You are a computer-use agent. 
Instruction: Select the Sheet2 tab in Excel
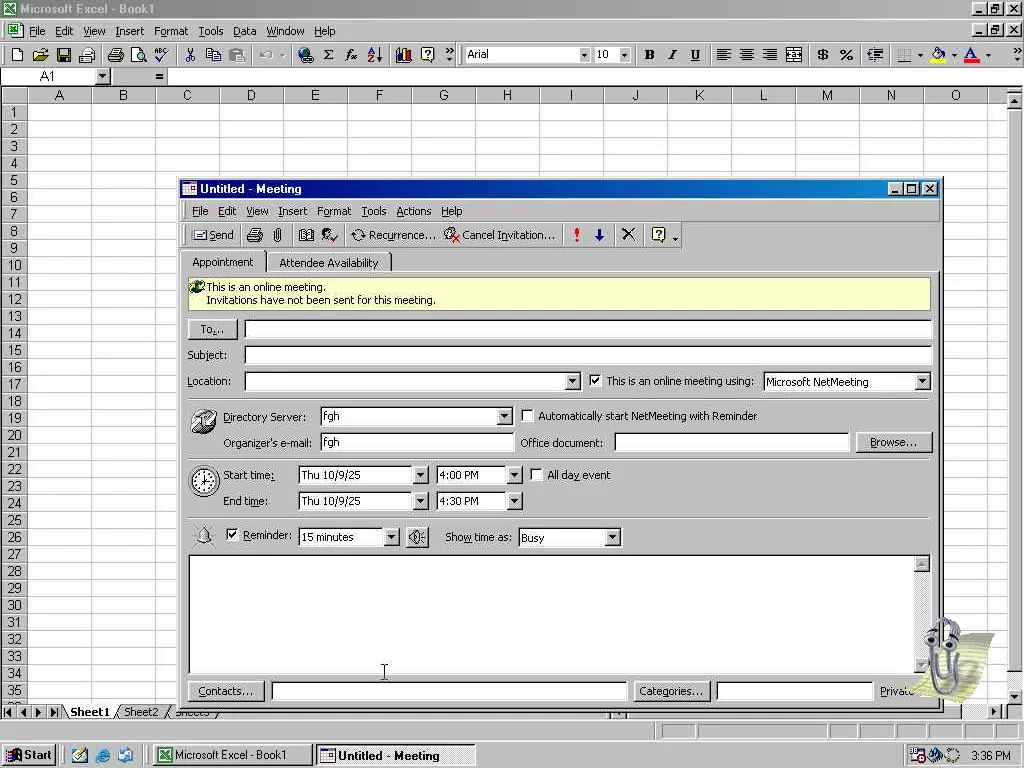click(141, 712)
